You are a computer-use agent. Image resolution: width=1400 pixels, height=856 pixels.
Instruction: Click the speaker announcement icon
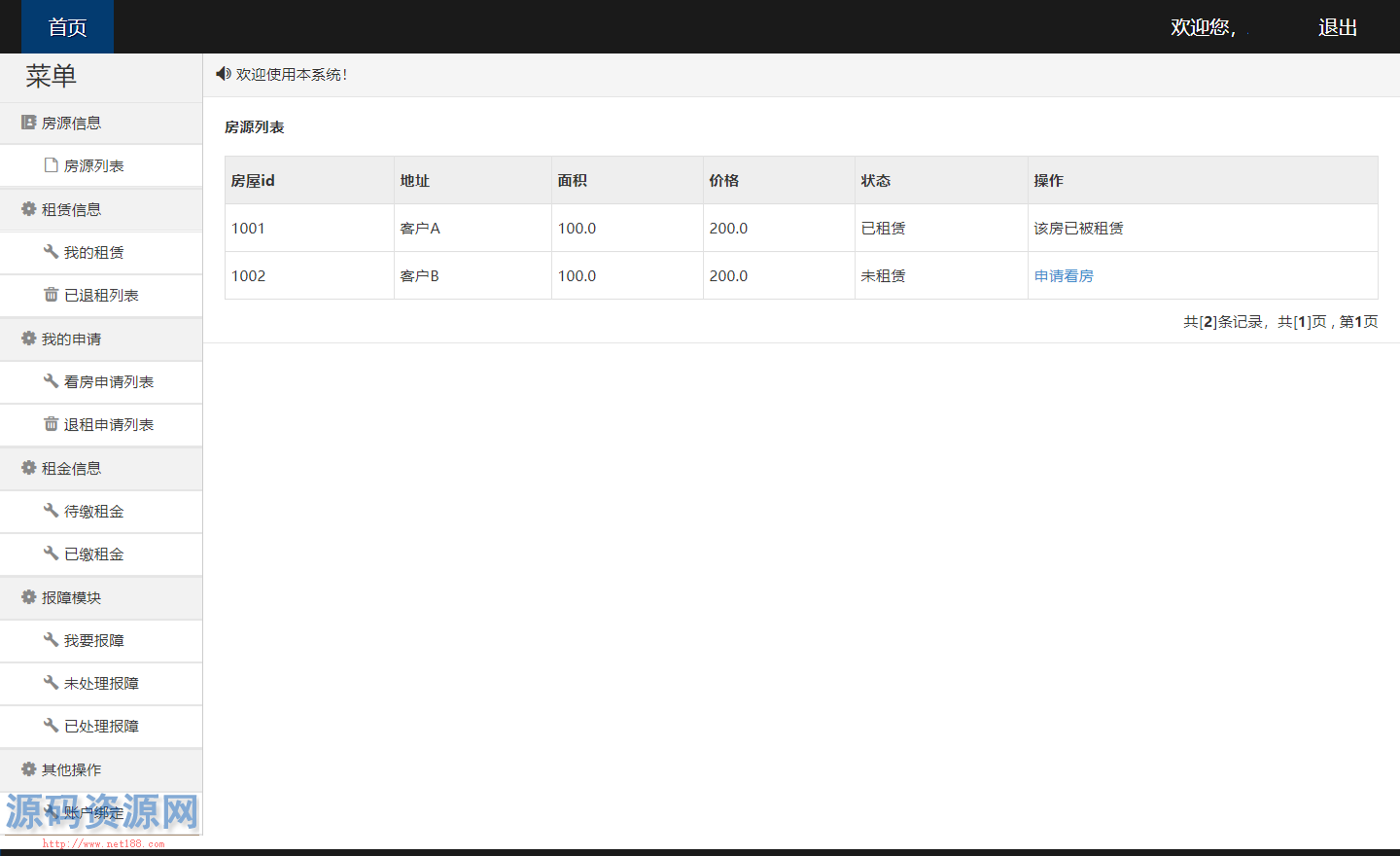point(223,74)
